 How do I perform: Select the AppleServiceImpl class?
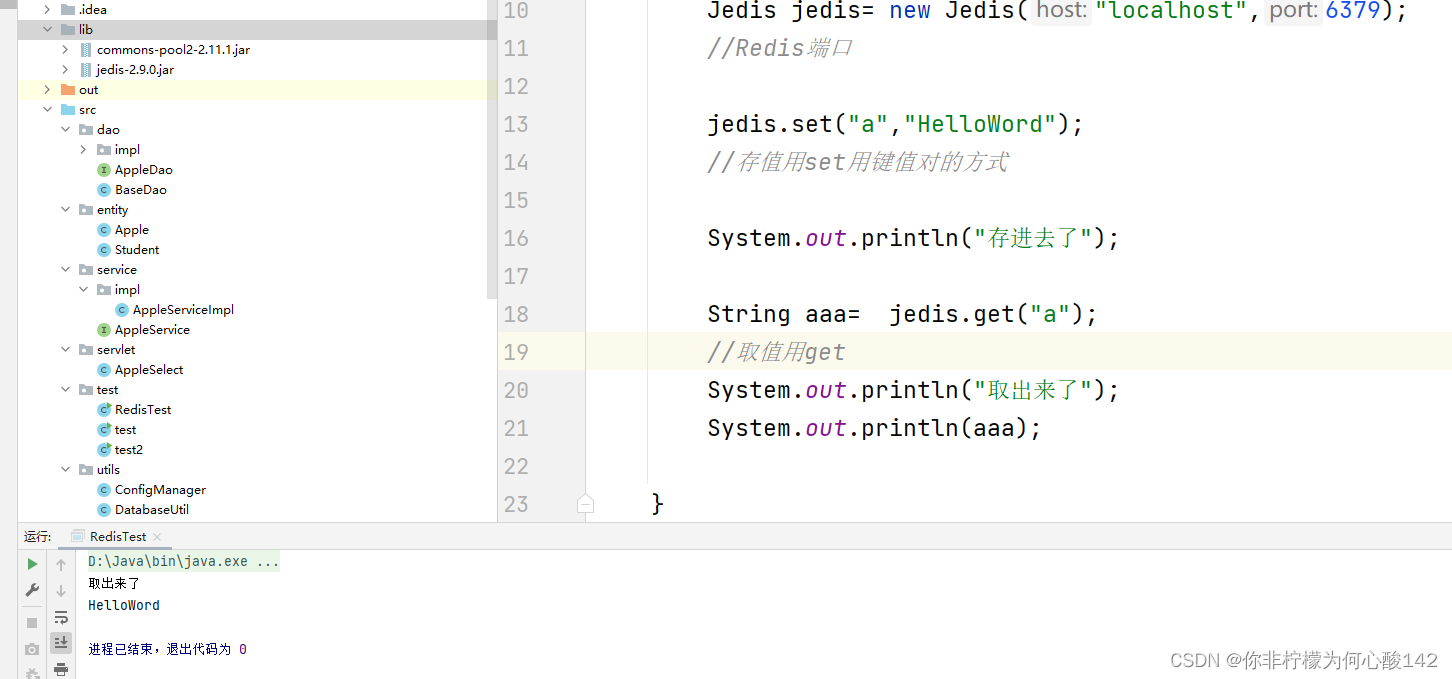(x=183, y=309)
